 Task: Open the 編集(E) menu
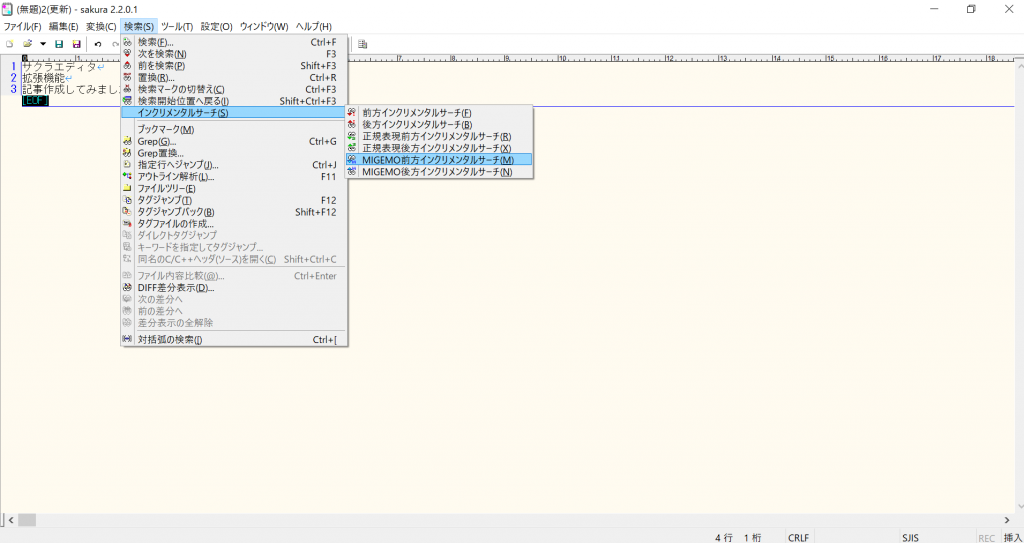coord(64,27)
